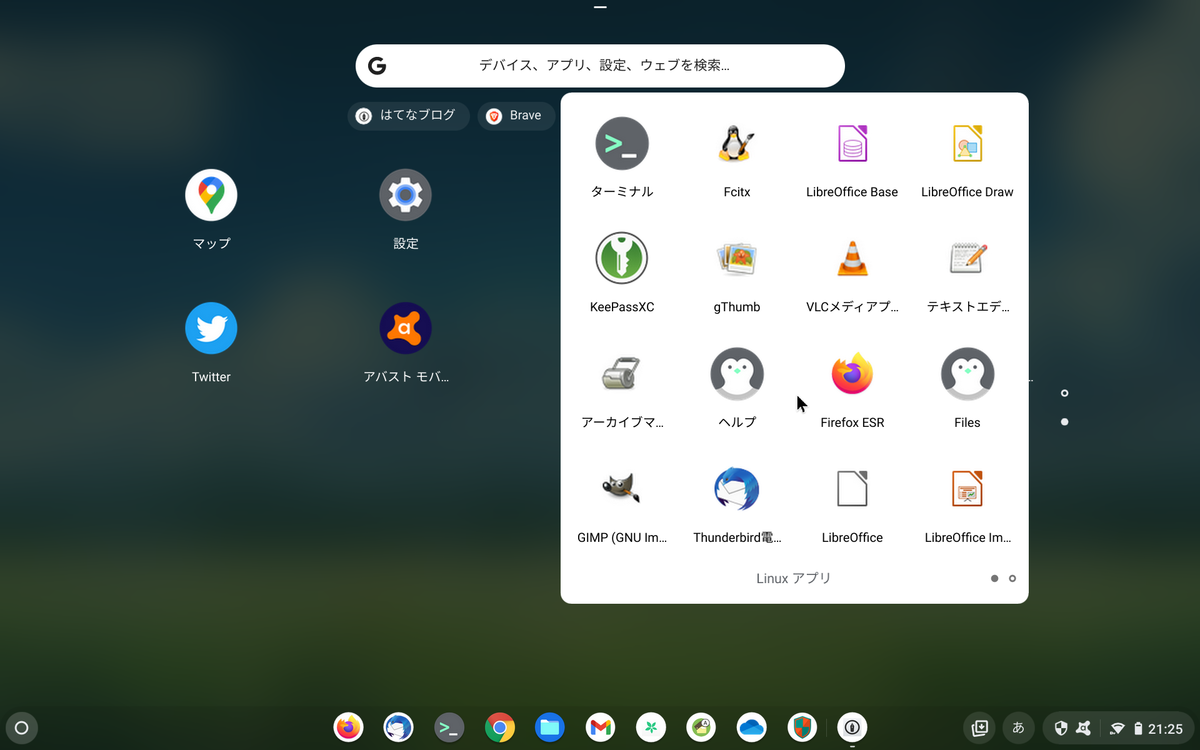Open Thunderbird mail app in the folder
Image resolution: width=1200 pixels, height=750 pixels.
point(737,489)
